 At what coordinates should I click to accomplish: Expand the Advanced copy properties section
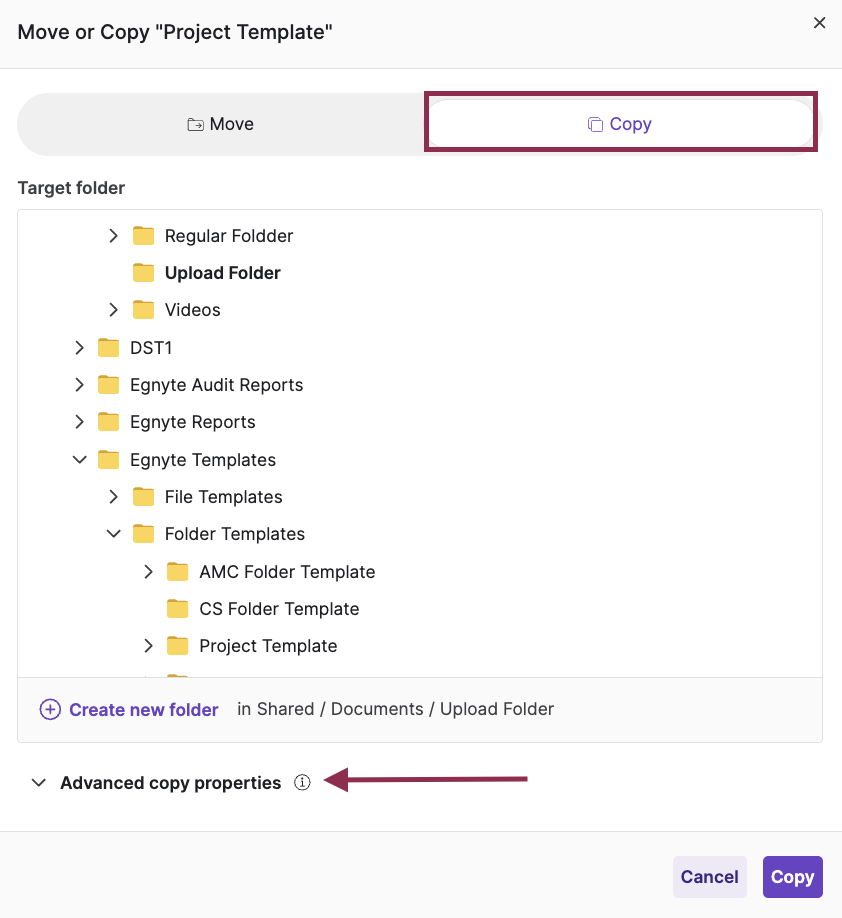pyautogui.click(x=39, y=783)
